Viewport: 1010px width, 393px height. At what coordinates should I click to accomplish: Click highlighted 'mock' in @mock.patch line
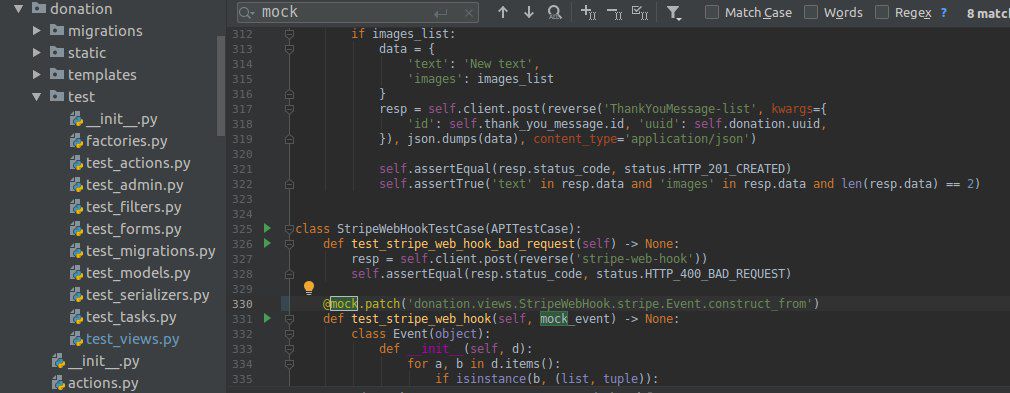pos(343,303)
